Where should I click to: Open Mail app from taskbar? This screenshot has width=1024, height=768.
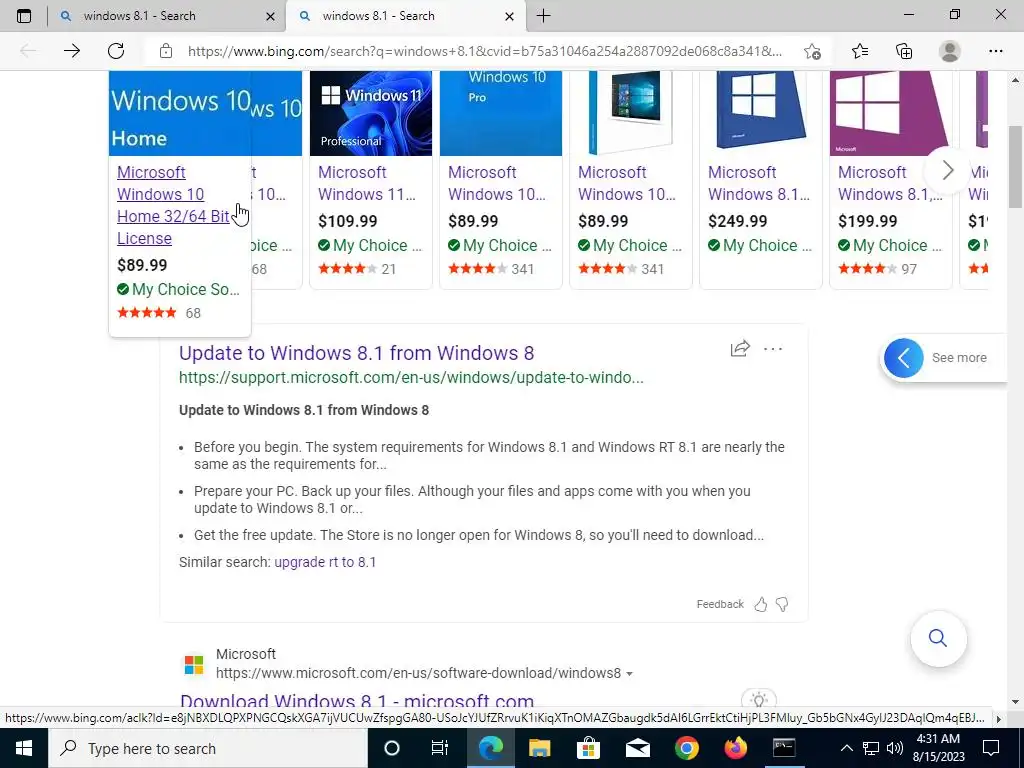[x=637, y=748]
